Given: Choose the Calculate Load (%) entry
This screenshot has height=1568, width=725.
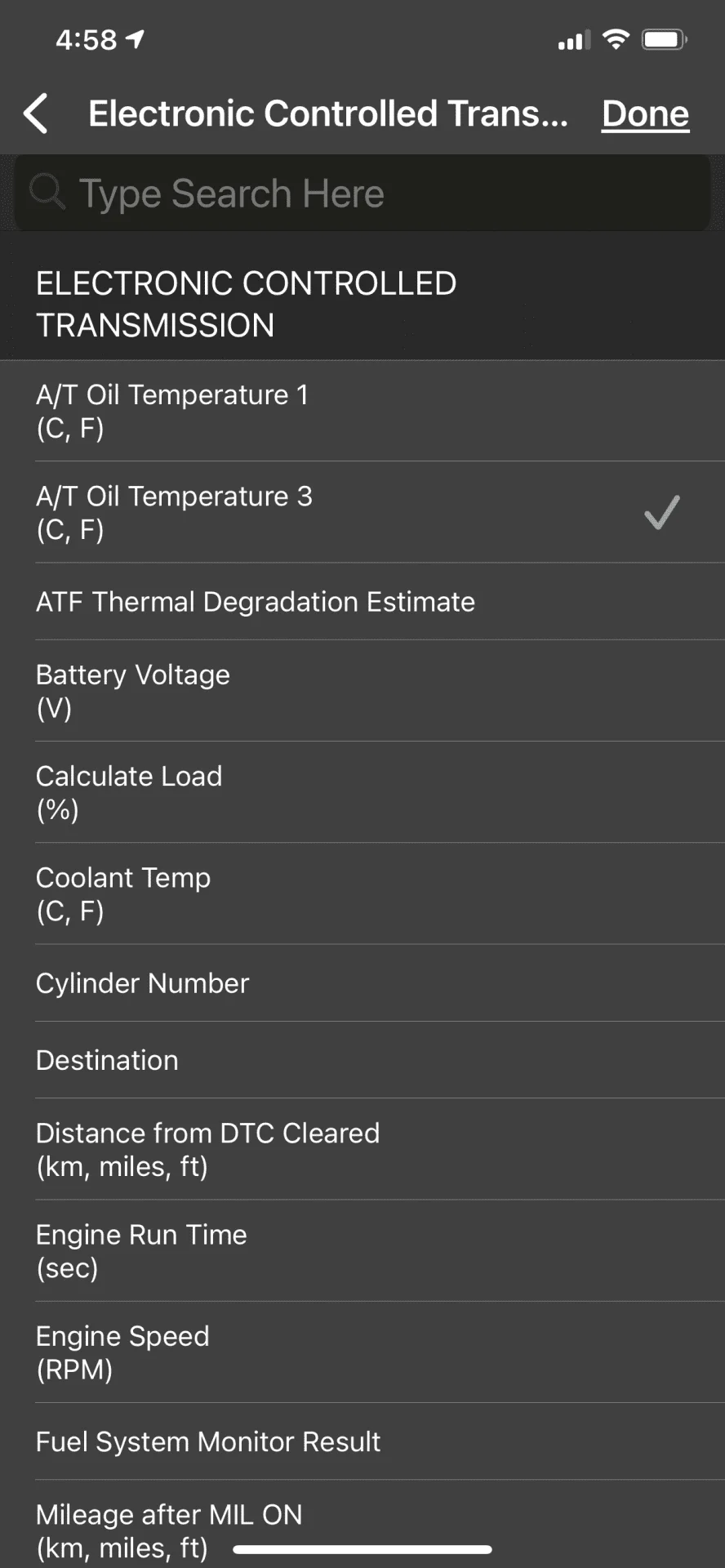Looking at the screenshot, I should pyautogui.click(x=362, y=792).
